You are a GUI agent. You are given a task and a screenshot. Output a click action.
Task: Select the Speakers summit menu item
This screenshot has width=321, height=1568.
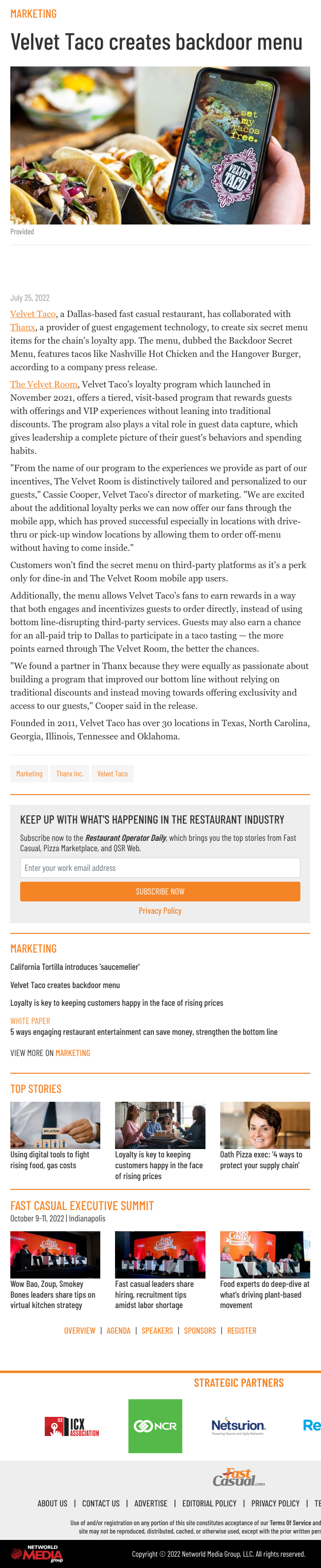point(157,1331)
